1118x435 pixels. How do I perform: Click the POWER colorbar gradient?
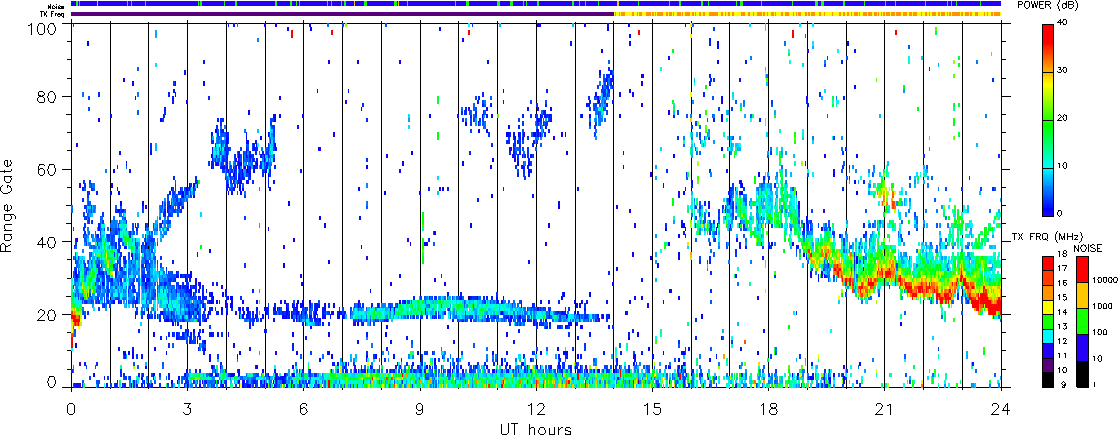[x=1047, y=120]
